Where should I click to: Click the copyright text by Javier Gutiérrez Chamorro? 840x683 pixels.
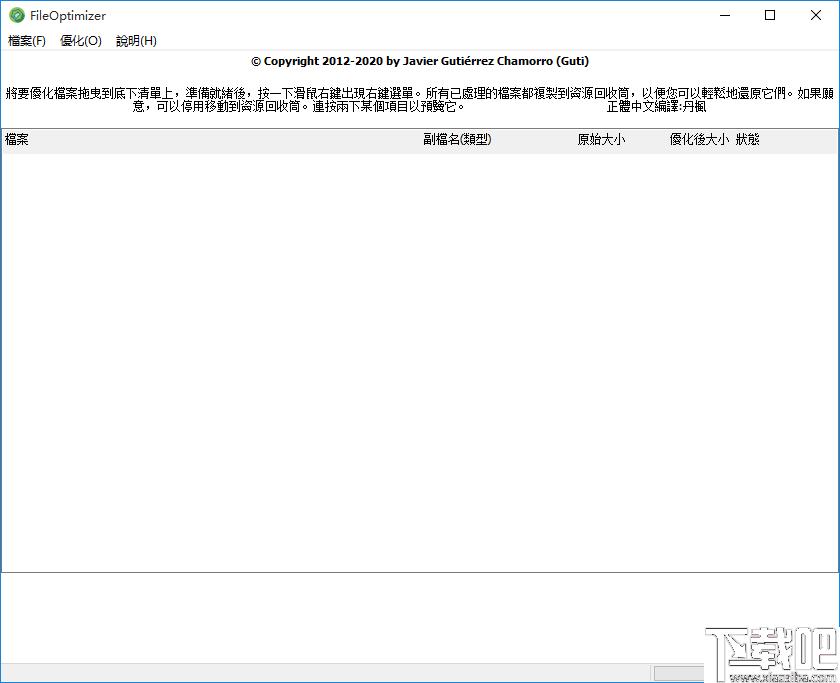pyautogui.click(x=420, y=61)
